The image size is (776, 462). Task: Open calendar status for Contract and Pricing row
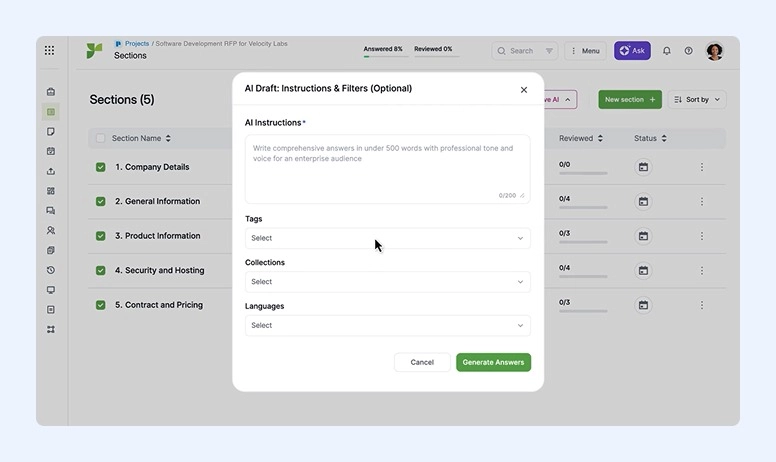tap(643, 305)
